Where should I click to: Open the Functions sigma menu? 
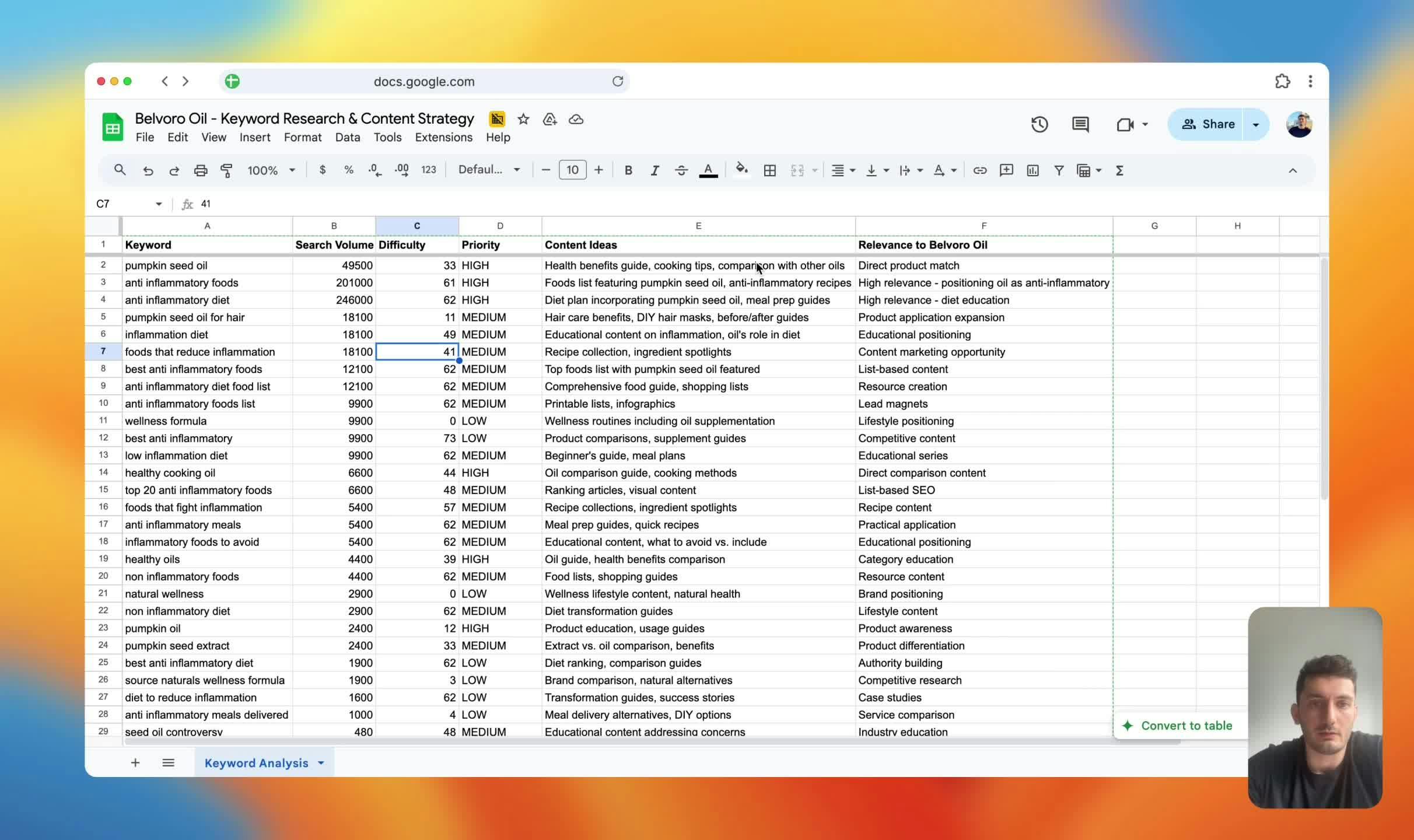tap(1119, 170)
